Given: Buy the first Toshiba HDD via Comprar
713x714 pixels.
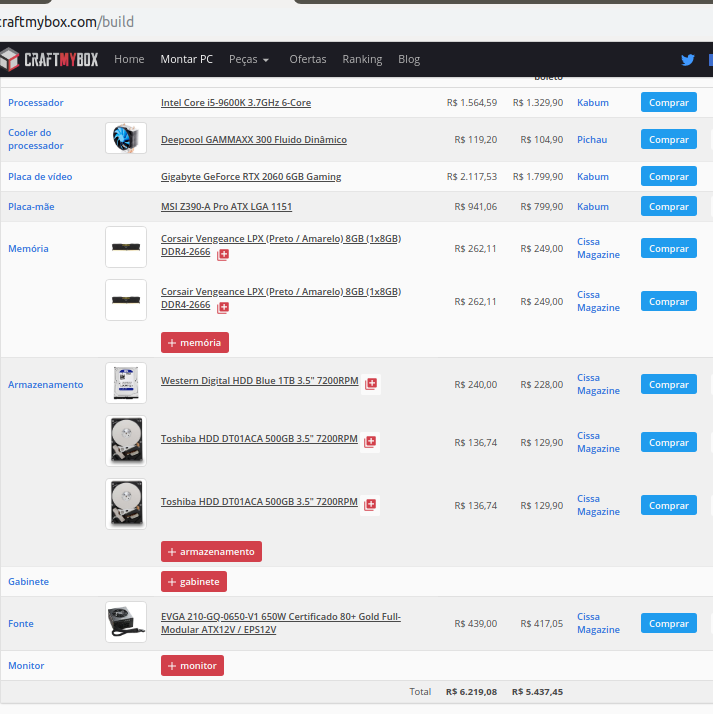Looking at the screenshot, I should [x=669, y=442].
